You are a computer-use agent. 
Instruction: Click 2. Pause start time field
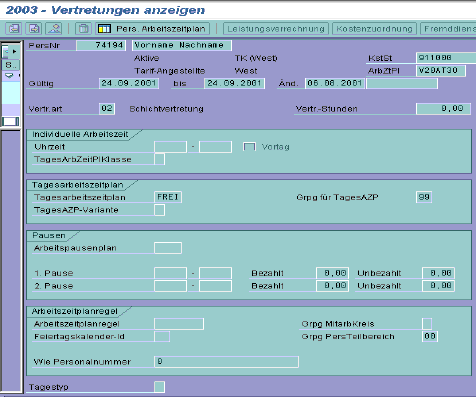170,286
